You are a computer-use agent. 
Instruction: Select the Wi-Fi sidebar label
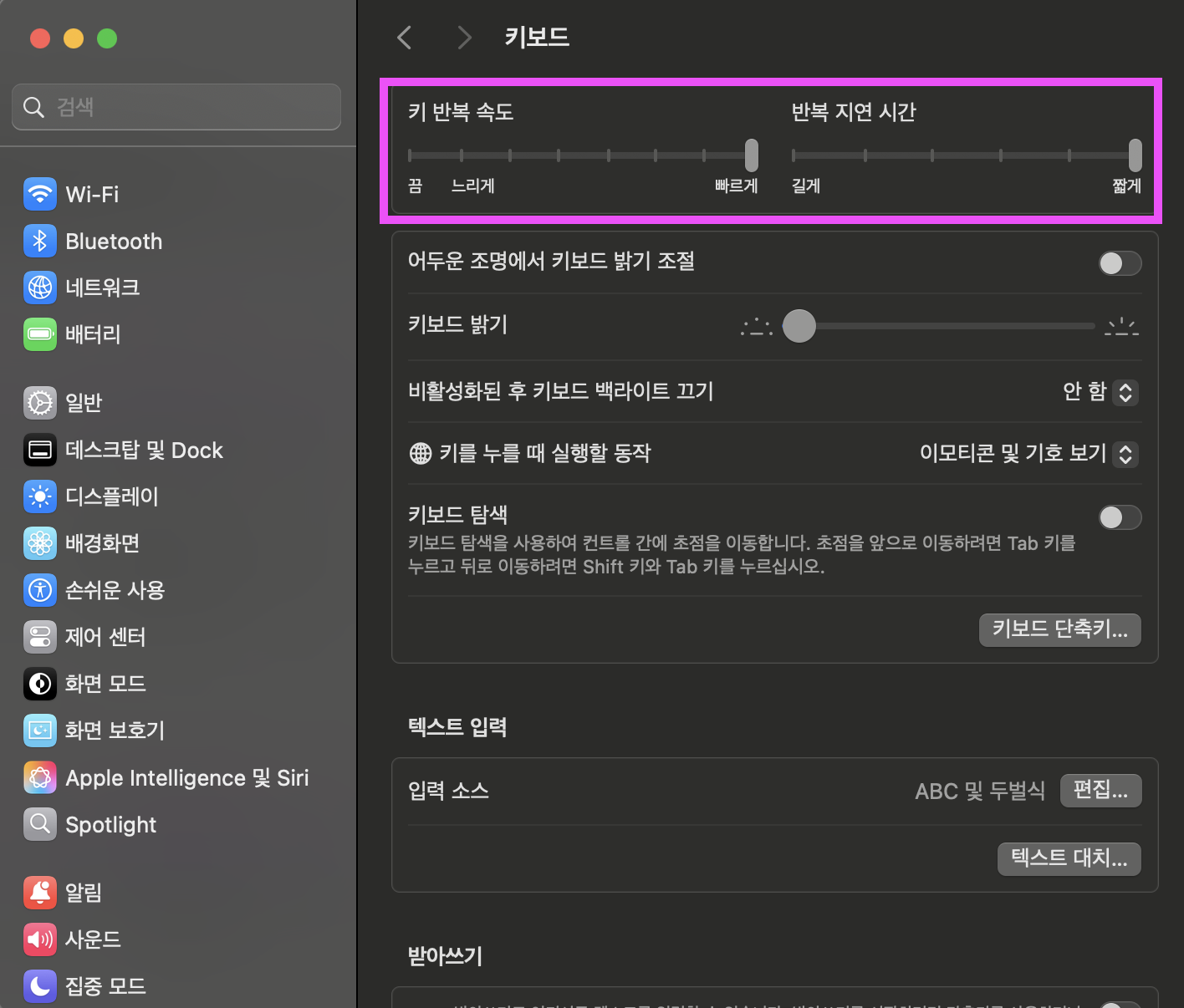[x=92, y=194]
